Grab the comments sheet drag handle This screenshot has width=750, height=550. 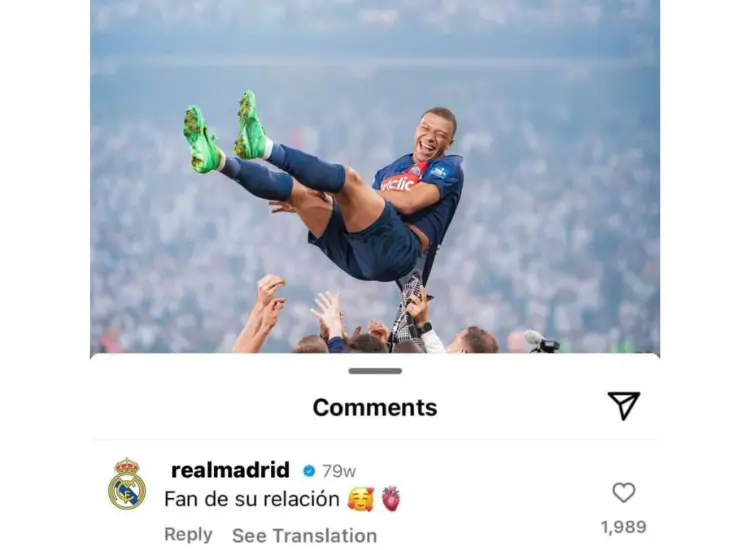pyautogui.click(x=375, y=371)
